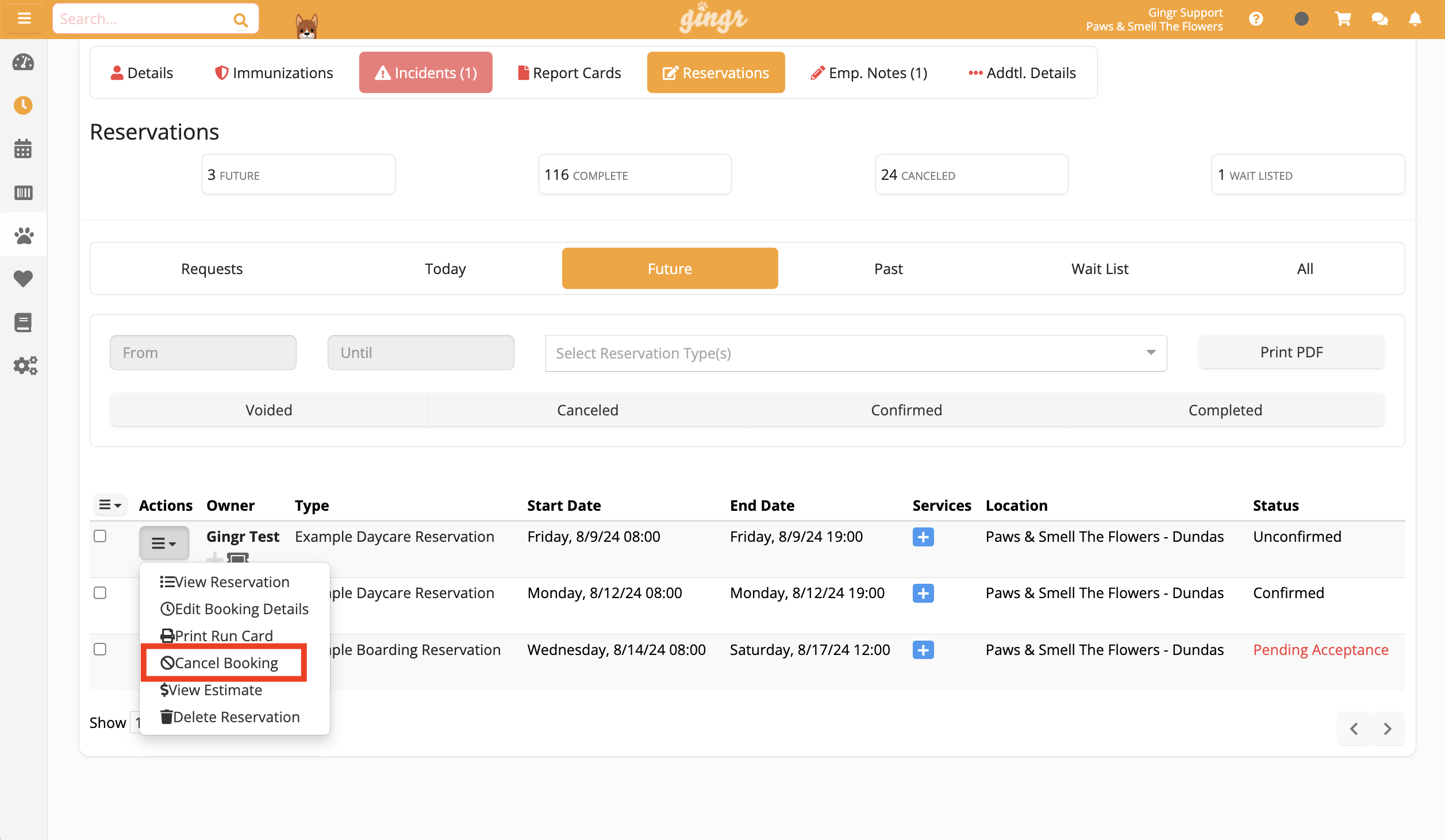1445x840 pixels.
Task: Toggle the Completed status filter
Action: click(1225, 410)
